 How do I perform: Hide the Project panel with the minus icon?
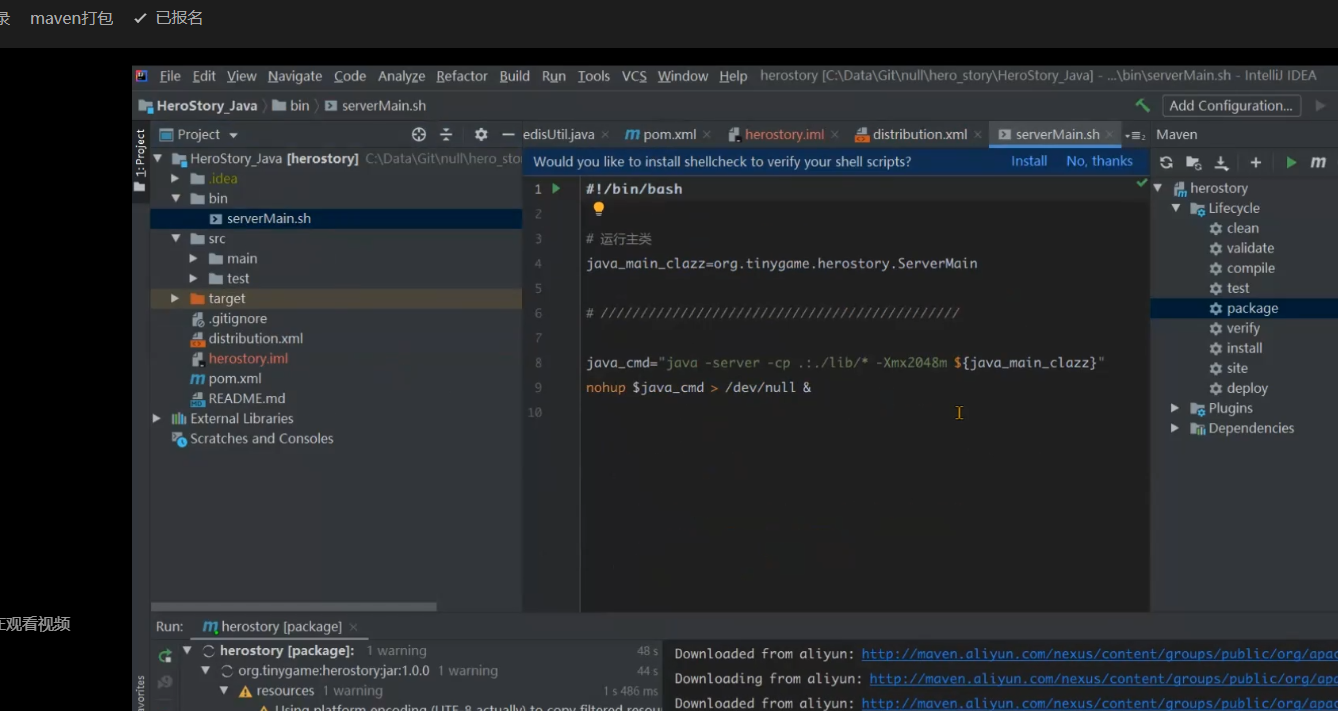click(508, 134)
